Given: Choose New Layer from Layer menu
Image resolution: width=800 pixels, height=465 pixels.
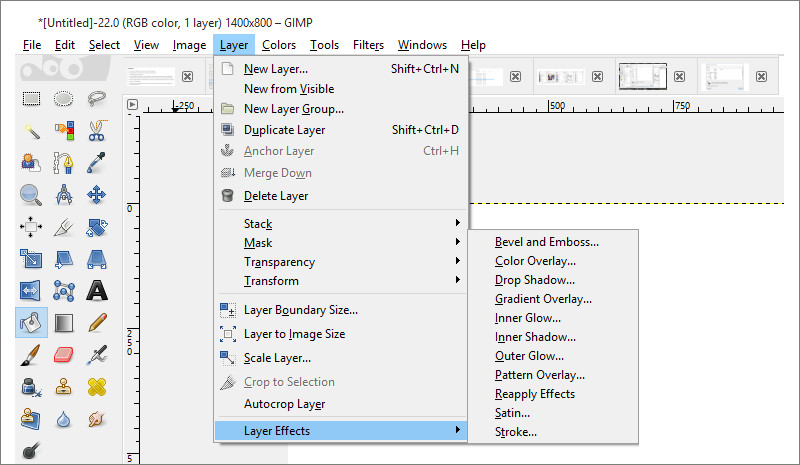Looking at the screenshot, I should pos(276,69).
